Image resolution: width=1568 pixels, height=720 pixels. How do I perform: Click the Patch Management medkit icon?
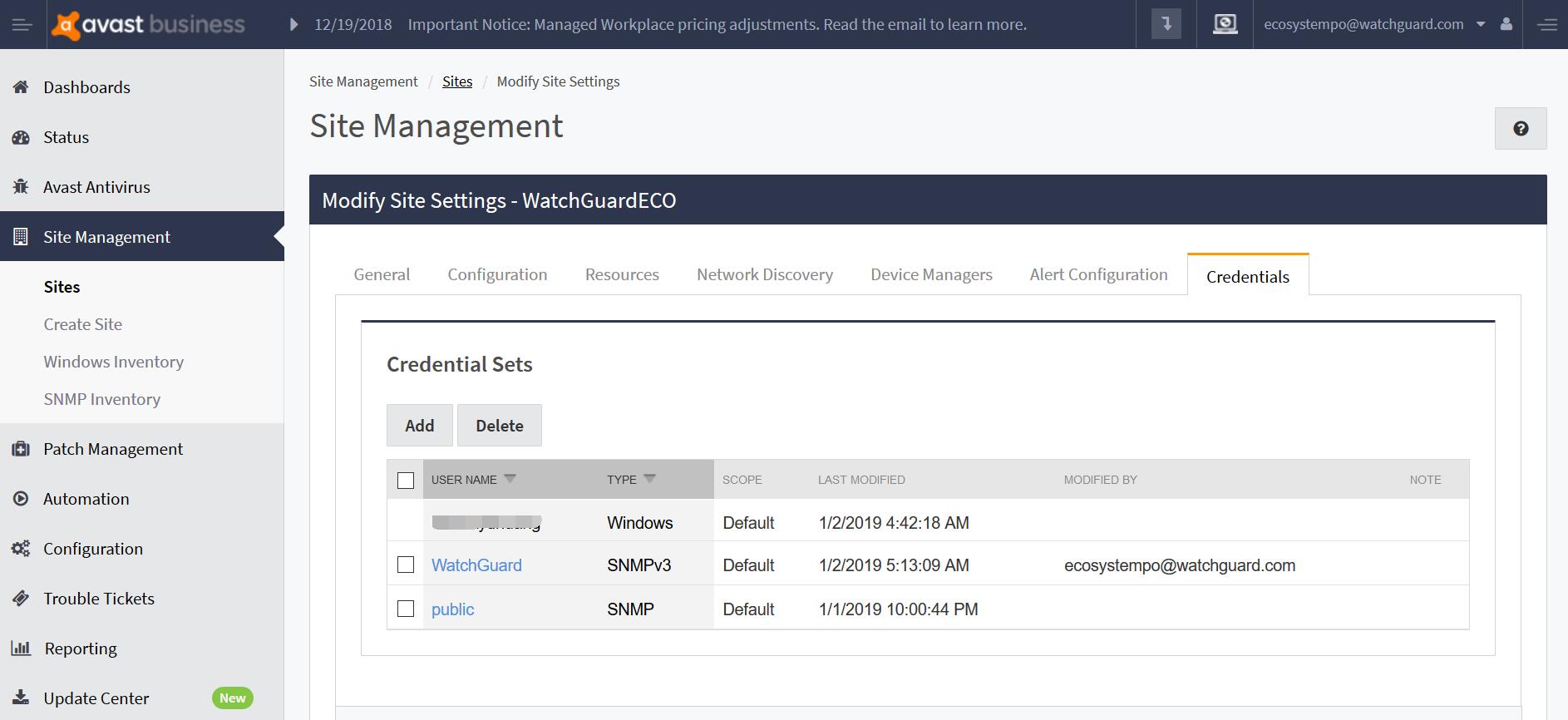click(x=21, y=449)
